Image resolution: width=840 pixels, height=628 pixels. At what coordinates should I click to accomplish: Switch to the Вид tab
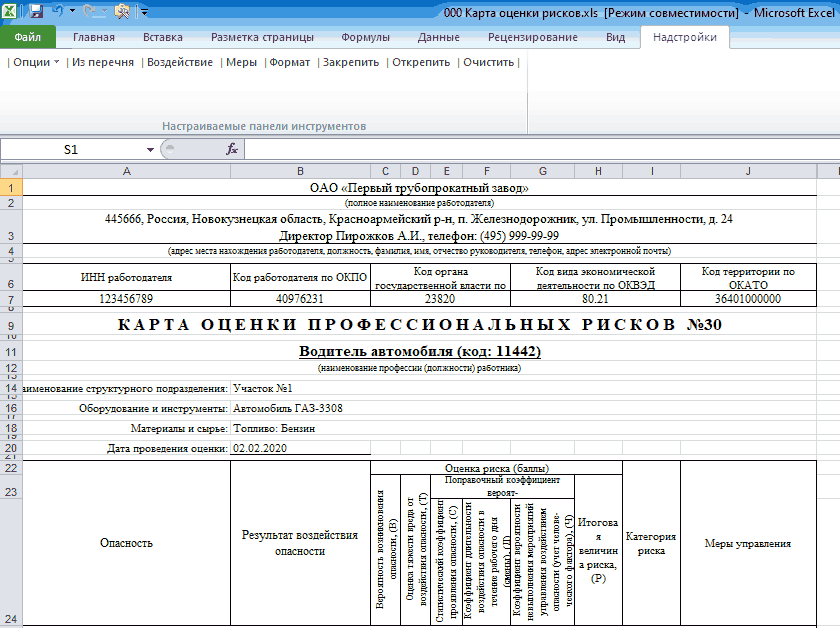click(x=616, y=37)
